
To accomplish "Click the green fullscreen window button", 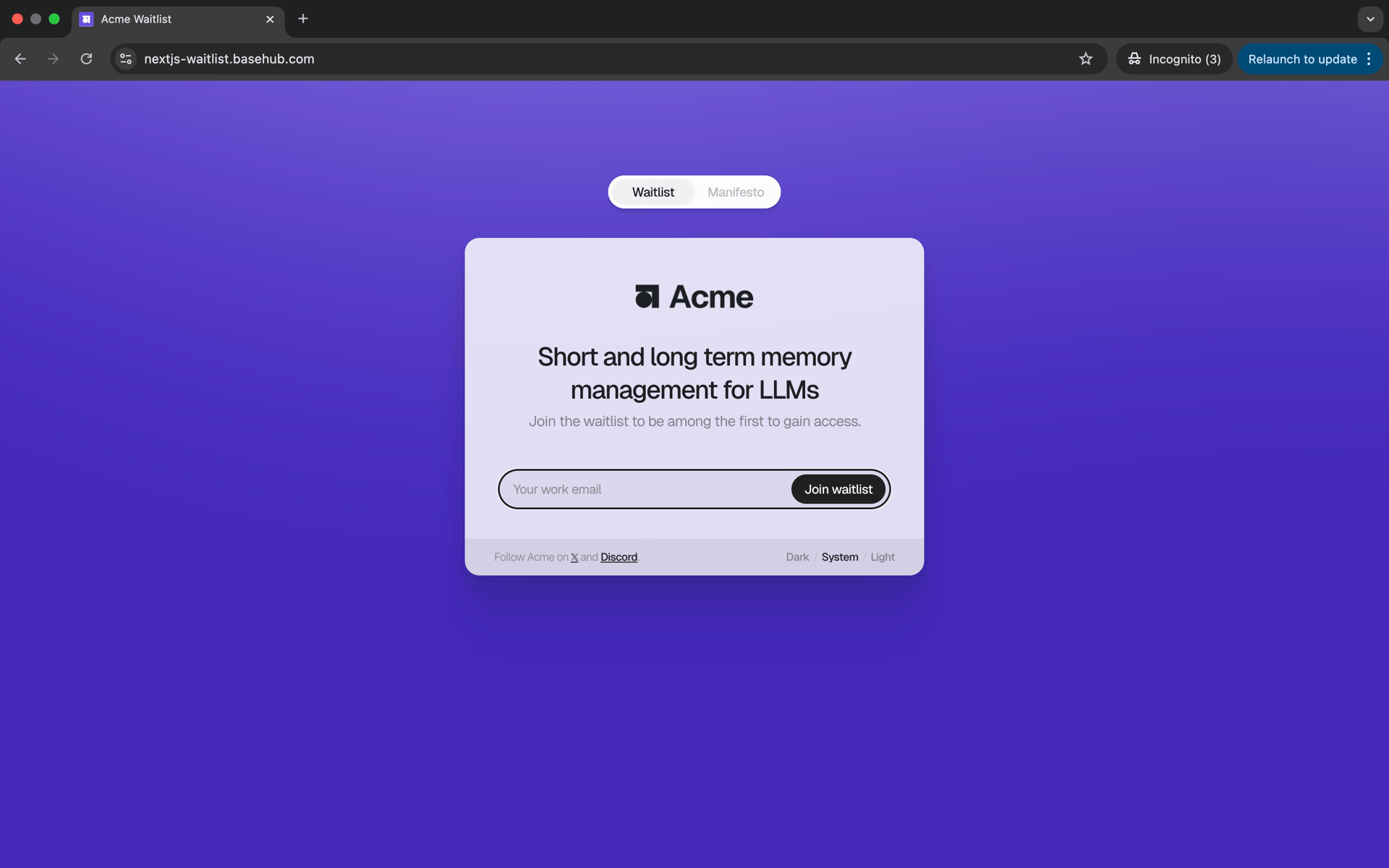I will click(54, 19).
